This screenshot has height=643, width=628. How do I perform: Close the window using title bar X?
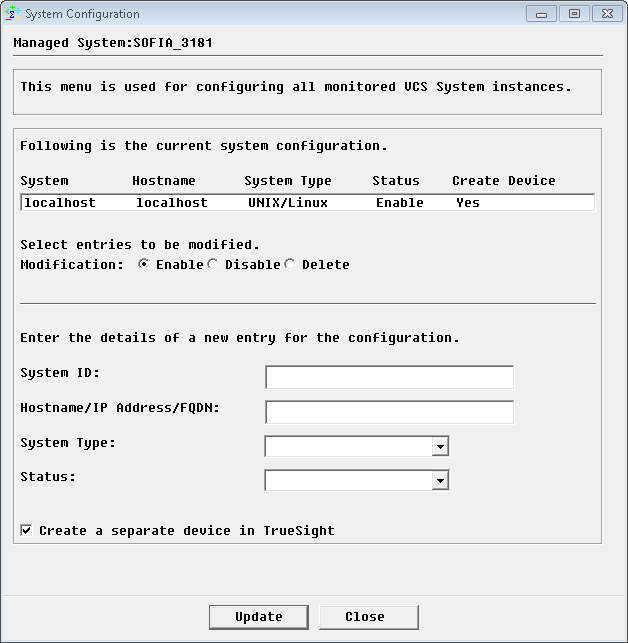pos(605,13)
